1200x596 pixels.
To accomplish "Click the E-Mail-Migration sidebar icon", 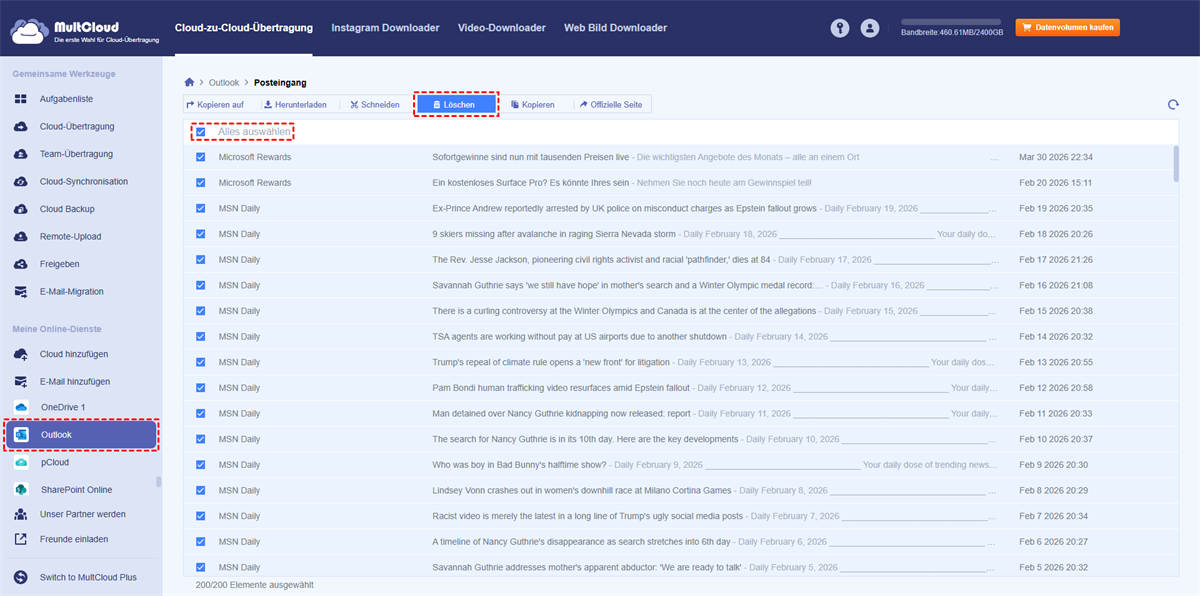I will 20,292.
